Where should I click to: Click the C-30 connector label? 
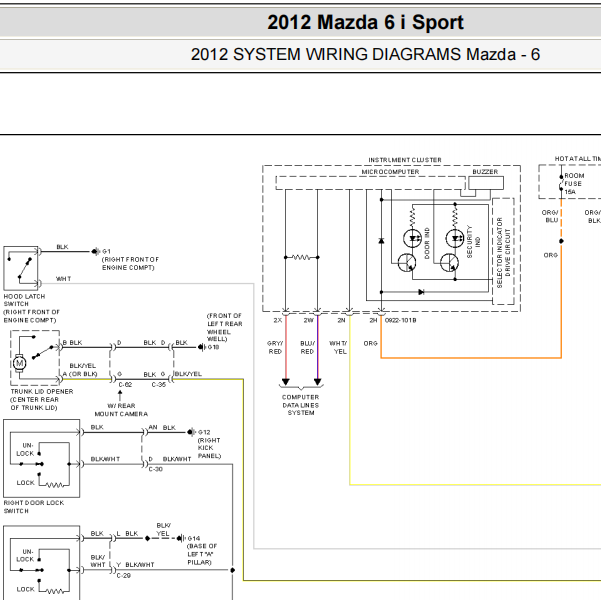pyautogui.click(x=156, y=469)
